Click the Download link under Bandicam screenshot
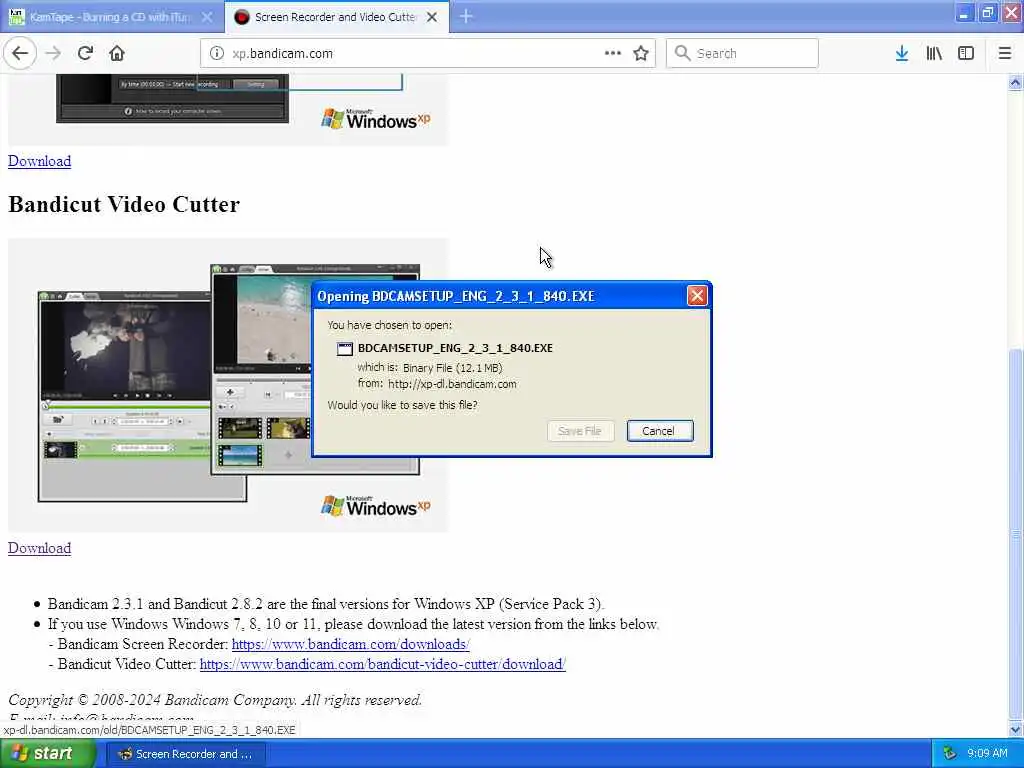The height and width of the screenshot is (768, 1024). (39, 161)
